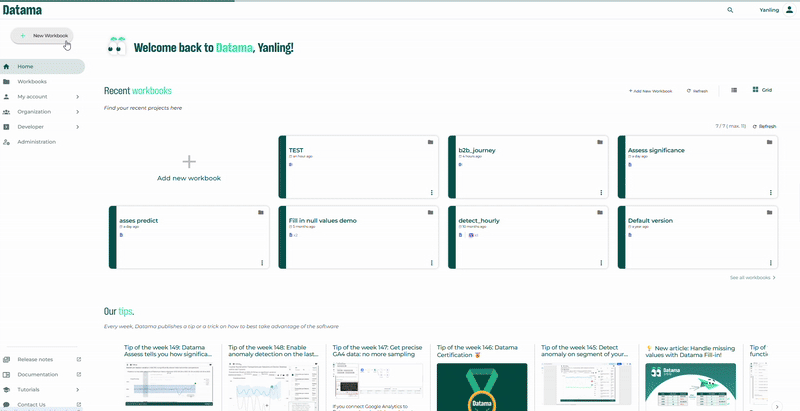The height and width of the screenshot is (411, 800).
Task: Click the Organization group icon
Action: (6, 112)
